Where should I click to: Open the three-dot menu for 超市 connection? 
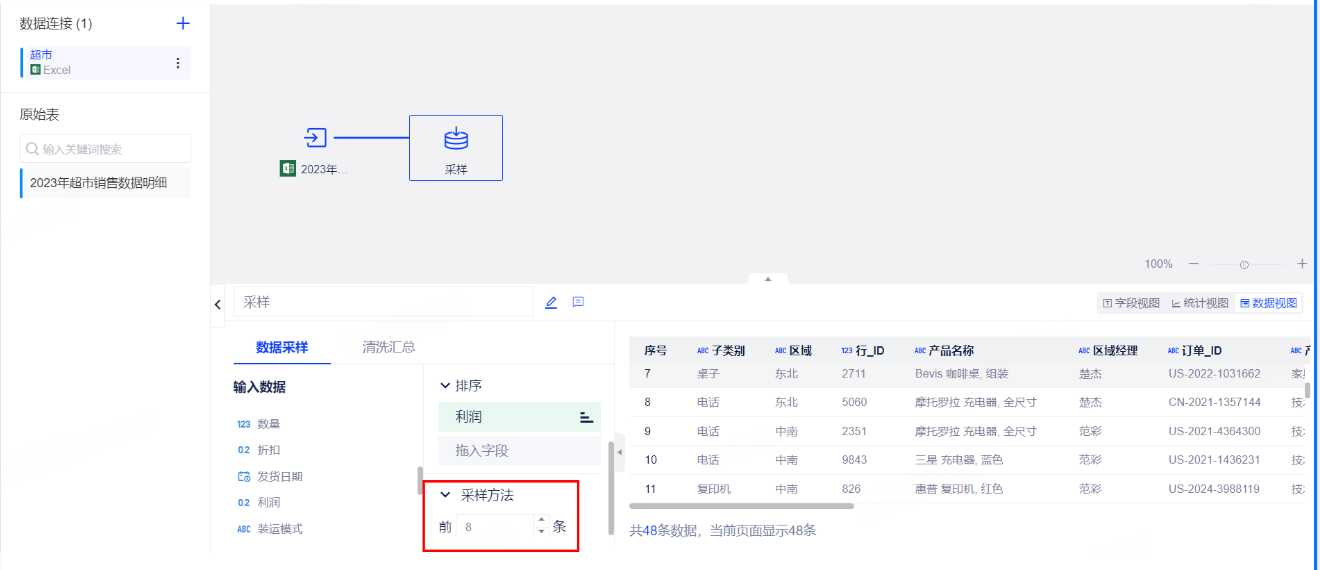pyautogui.click(x=178, y=63)
